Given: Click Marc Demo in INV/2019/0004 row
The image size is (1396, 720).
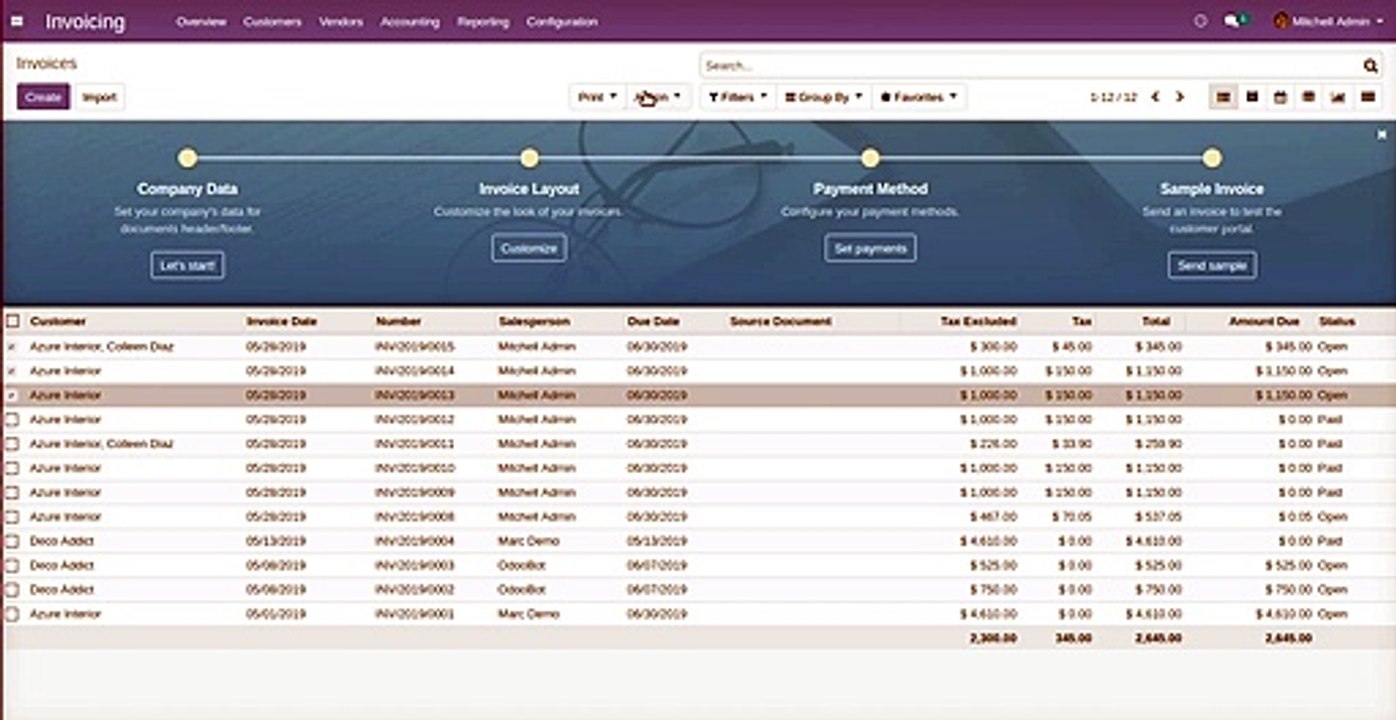Looking at the screenshot, I should pos(528,541).
